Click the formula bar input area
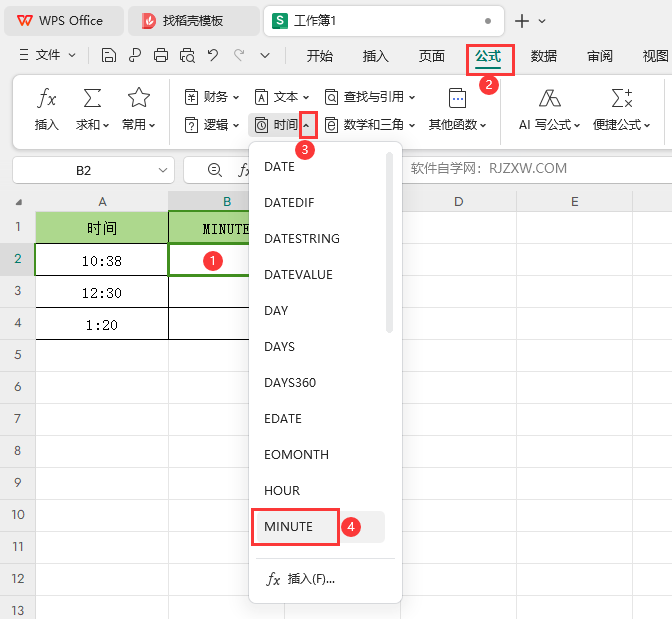 tap(537, 170)
